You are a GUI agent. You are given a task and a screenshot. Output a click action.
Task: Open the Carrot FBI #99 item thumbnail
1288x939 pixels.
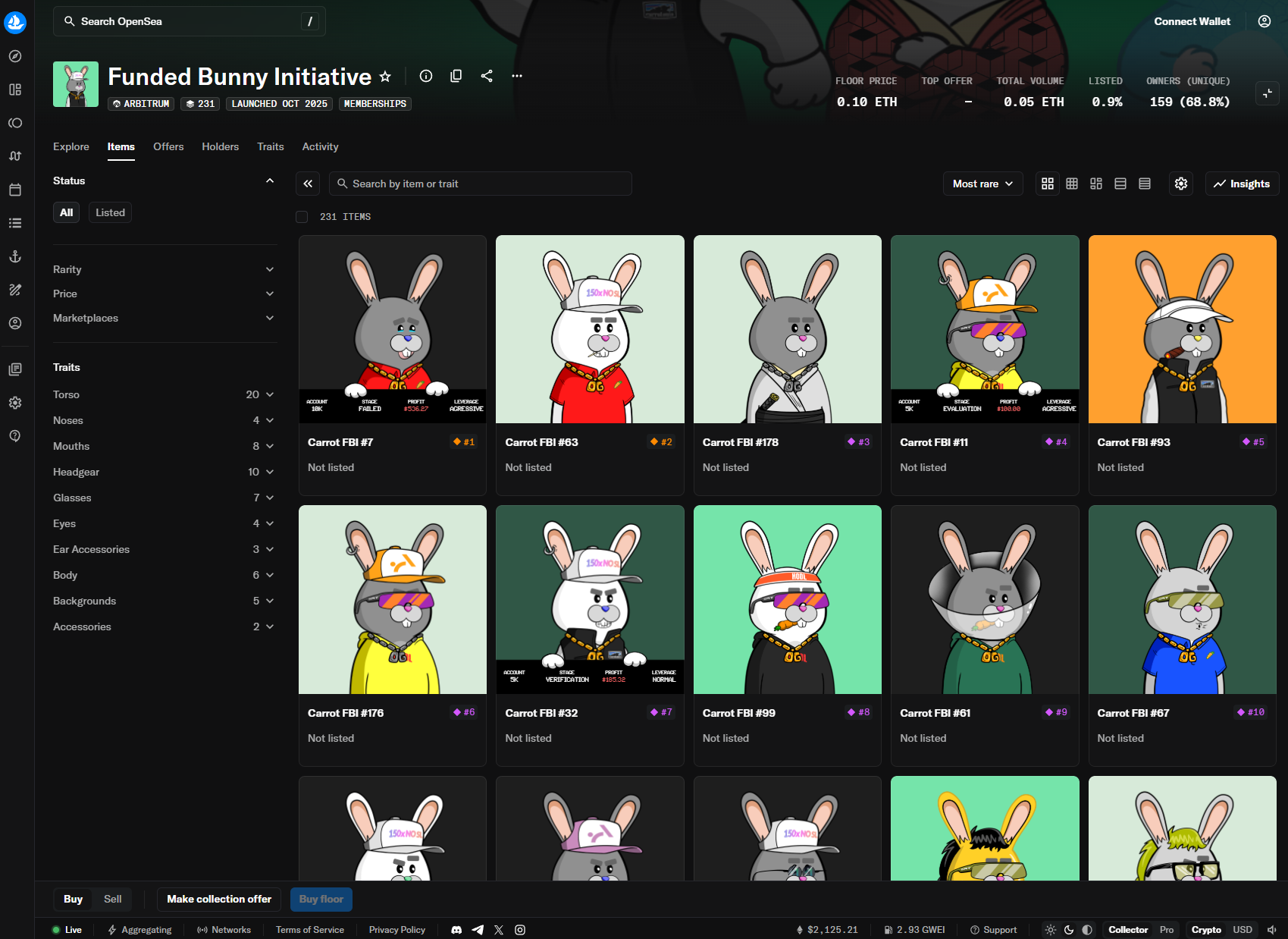click(788, 600)
